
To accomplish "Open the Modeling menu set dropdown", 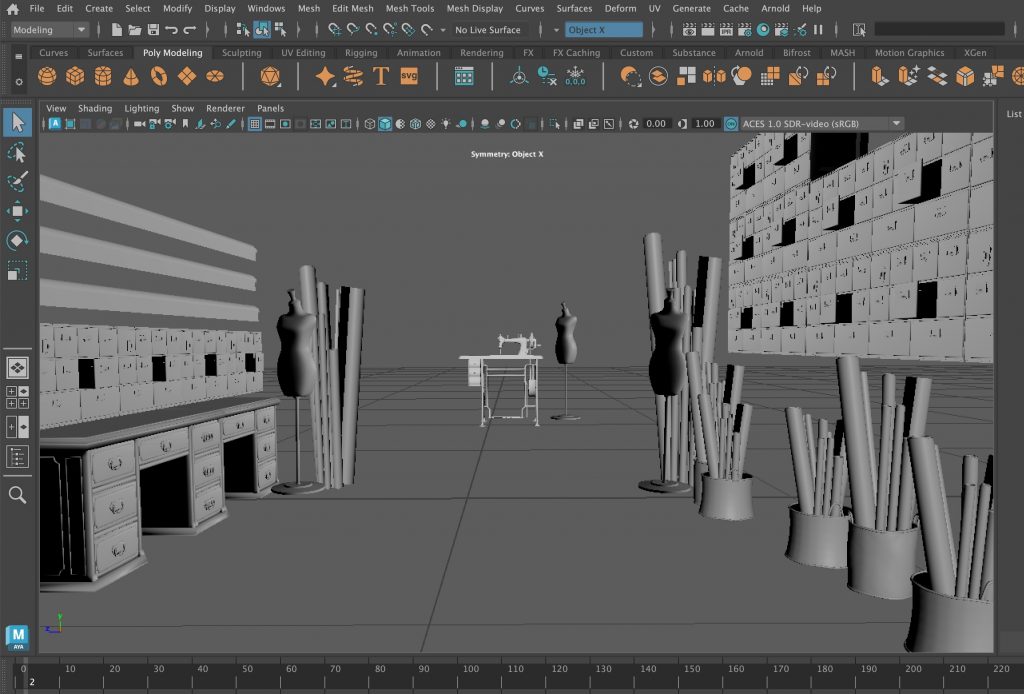I will pos(50,30).
